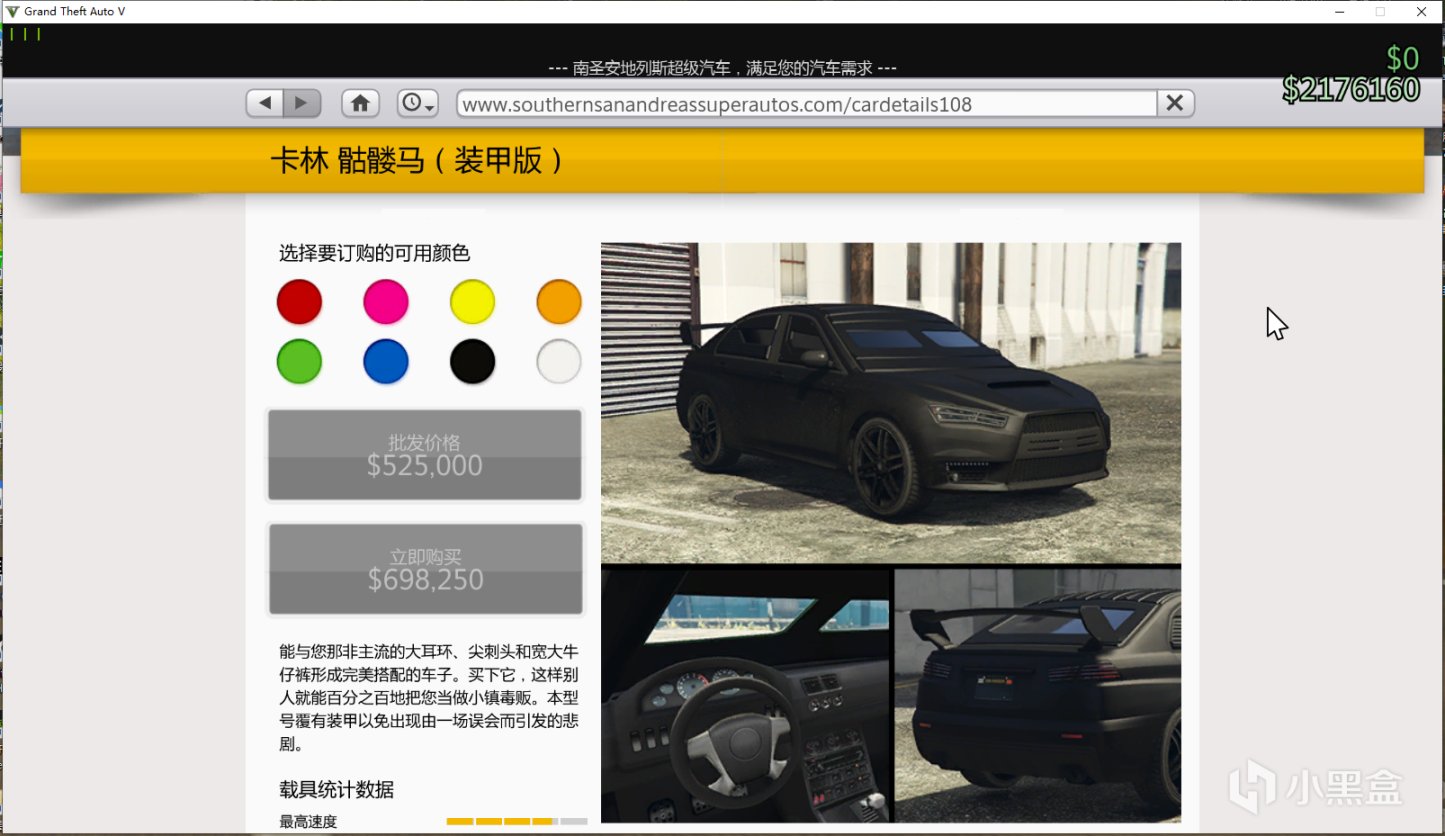Go forward in the in-game browser
This screenshot has width=1445, height=836.
[x=302, y=103]
